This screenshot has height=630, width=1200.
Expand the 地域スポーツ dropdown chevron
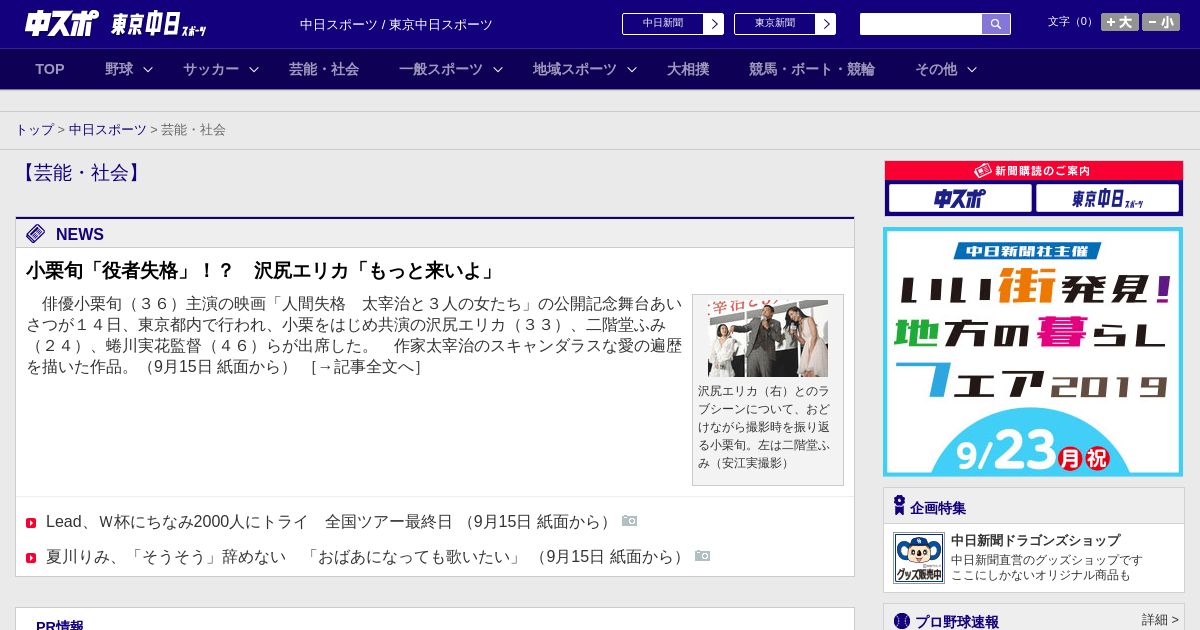coord(632,69)
